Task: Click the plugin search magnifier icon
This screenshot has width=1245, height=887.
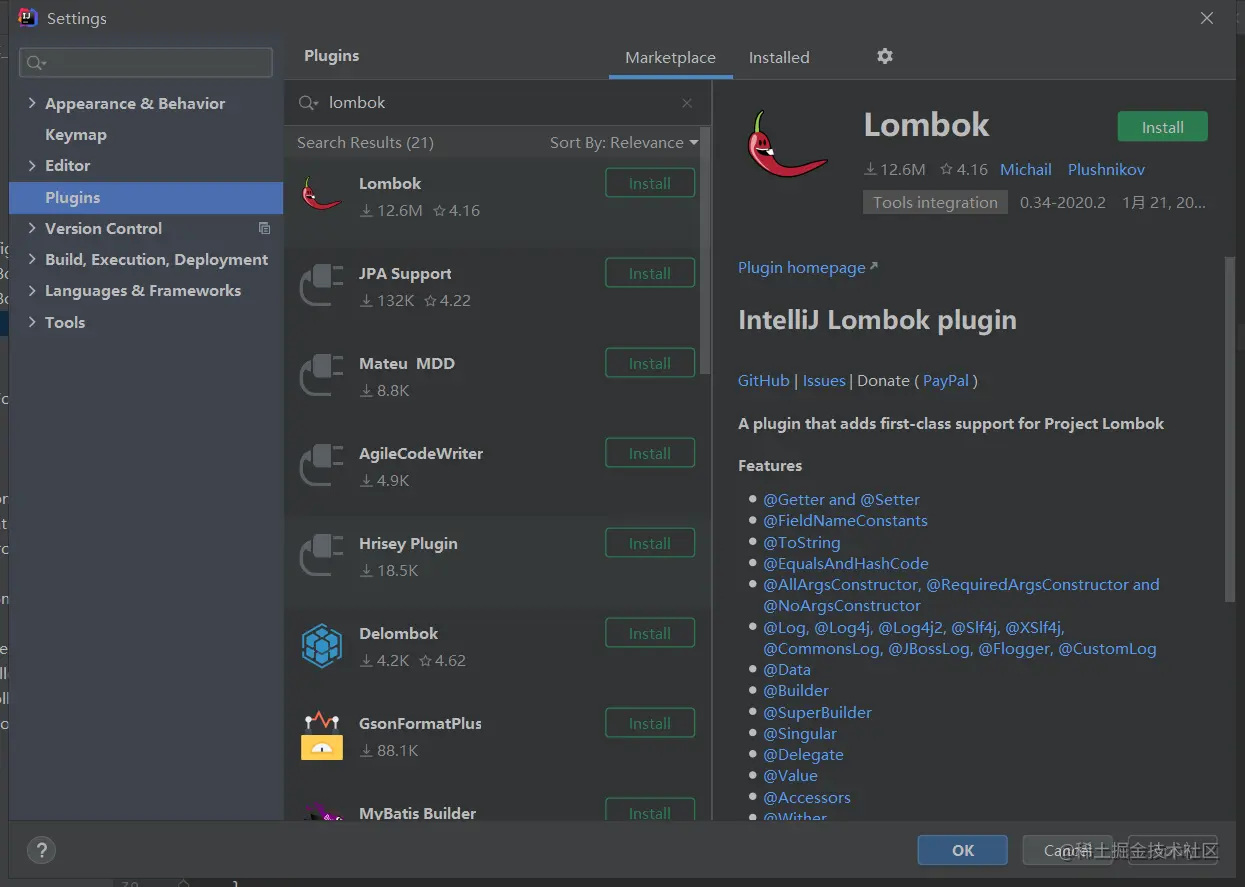Action: (x=308, y=103)
